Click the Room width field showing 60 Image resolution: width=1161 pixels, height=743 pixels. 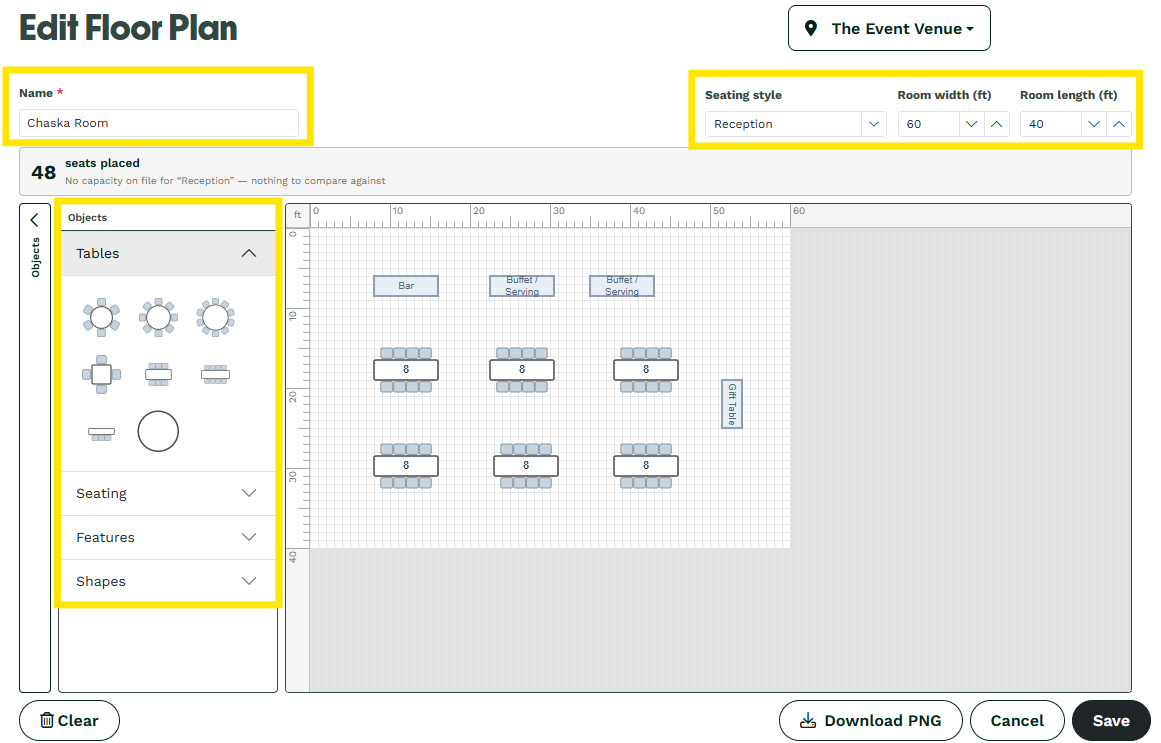929,124
